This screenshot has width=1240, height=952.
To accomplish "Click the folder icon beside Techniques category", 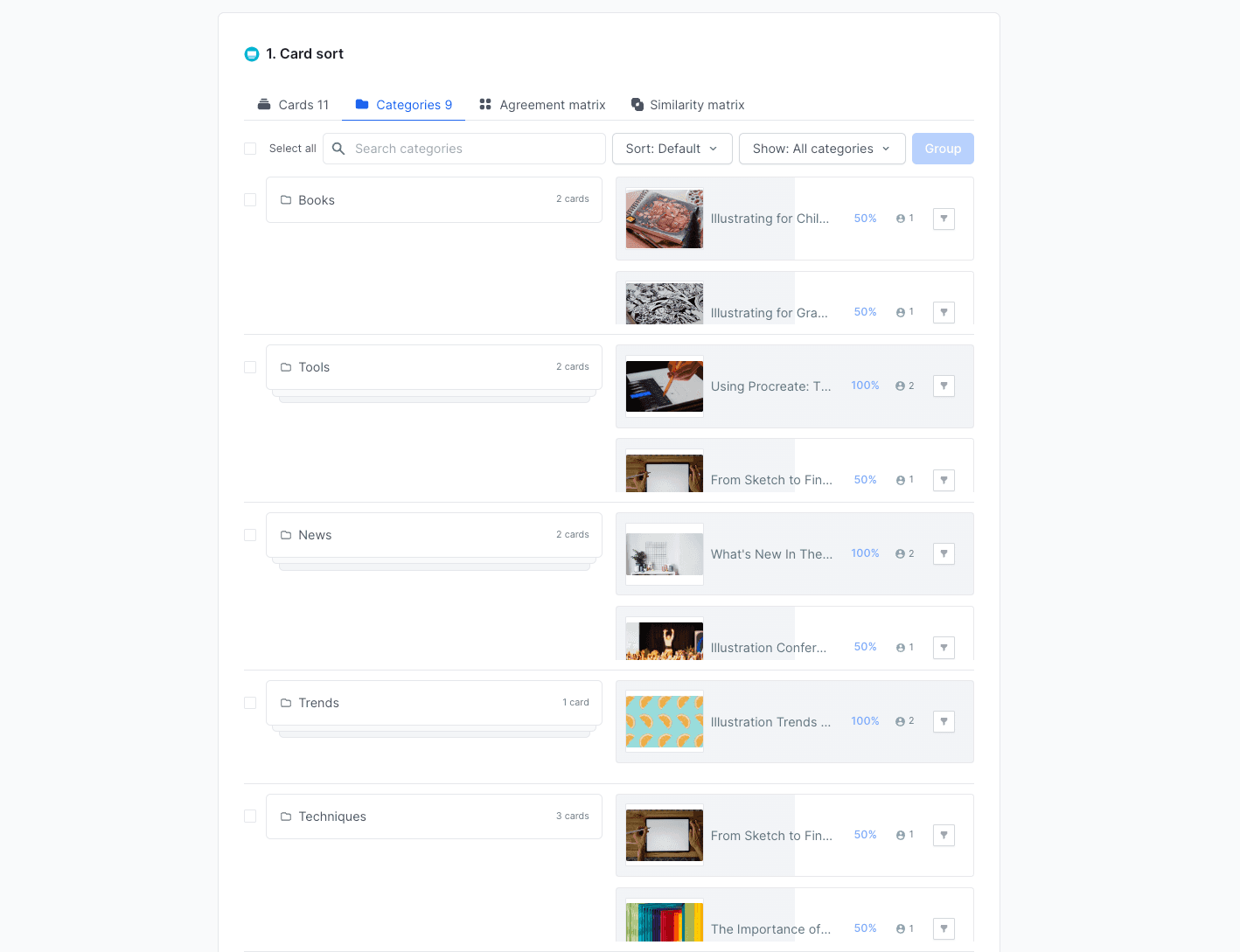I will [x=286, y=816].
